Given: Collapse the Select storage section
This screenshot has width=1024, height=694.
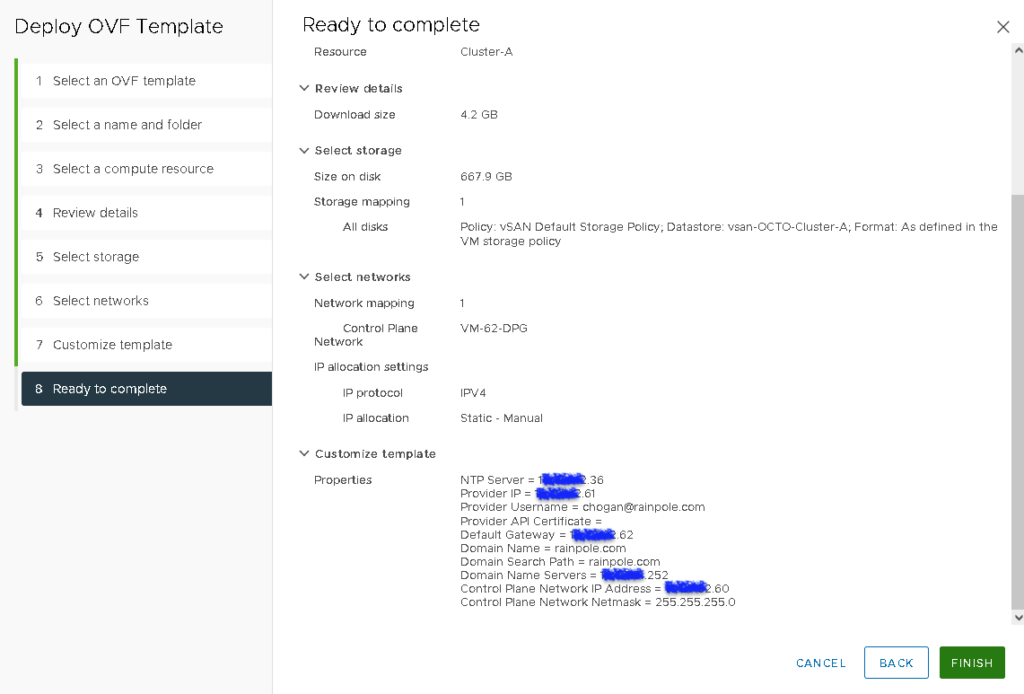Looking at the screenshot, I should (304, 150).
